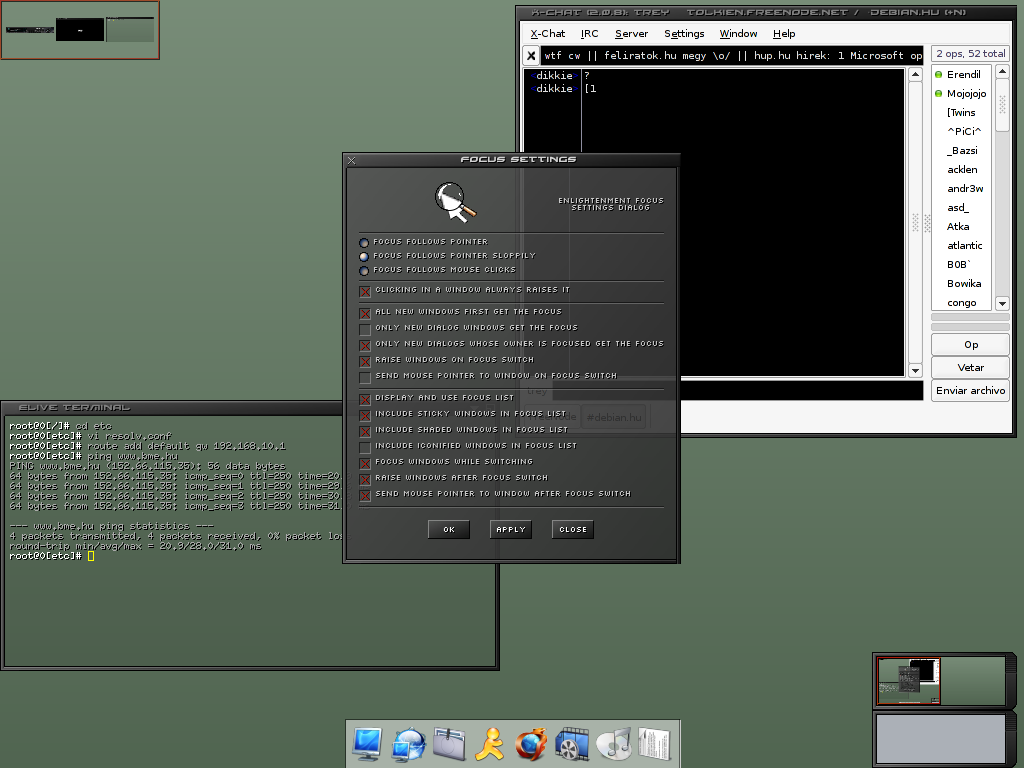Click Close button in Focus Settings dialog

[x=573, y=530]
